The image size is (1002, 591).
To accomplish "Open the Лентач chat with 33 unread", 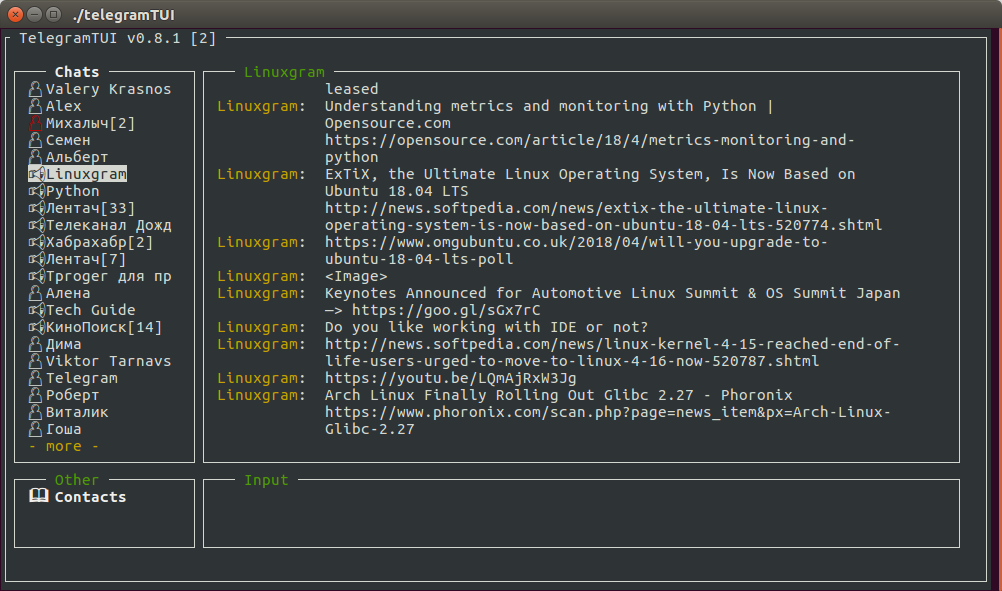I will (x=90, y=208).
